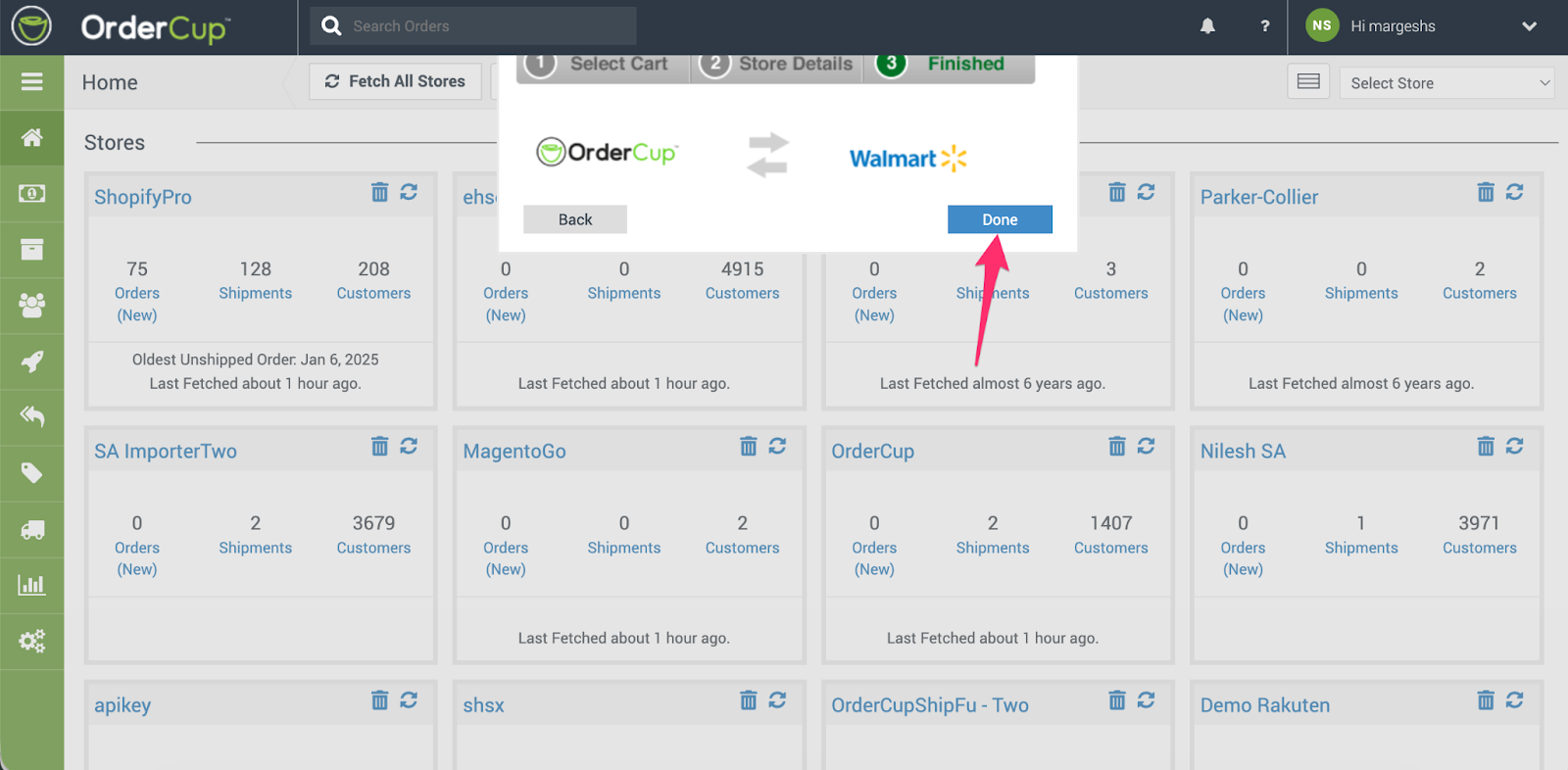Image resolution: width=1568 pixels, height=770 pixels.
Task: Open the Nilesh SA store link
Action: click(x=1243, y=452)
